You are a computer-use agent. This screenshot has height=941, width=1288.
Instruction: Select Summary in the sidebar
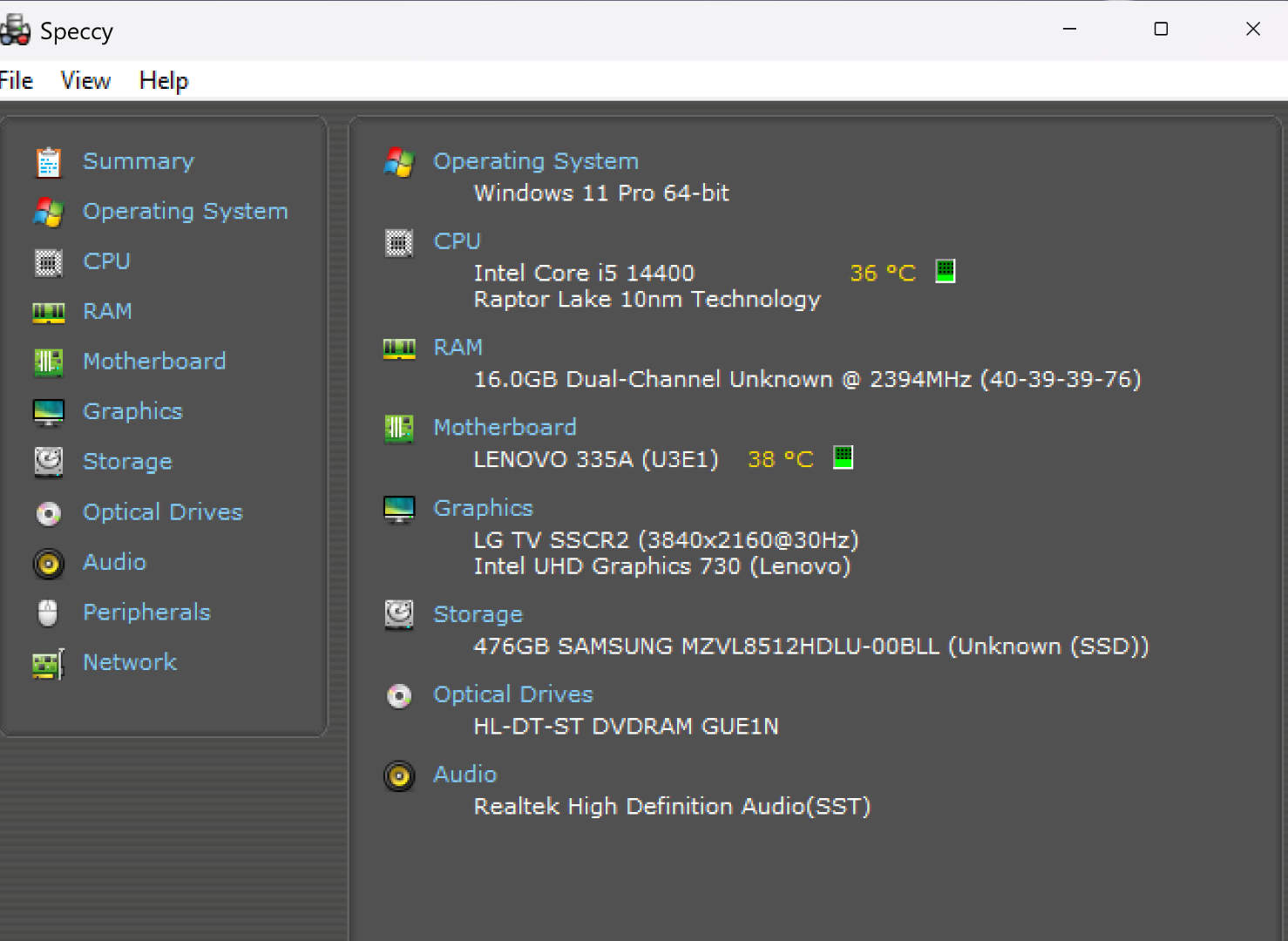tap(139, 162)
